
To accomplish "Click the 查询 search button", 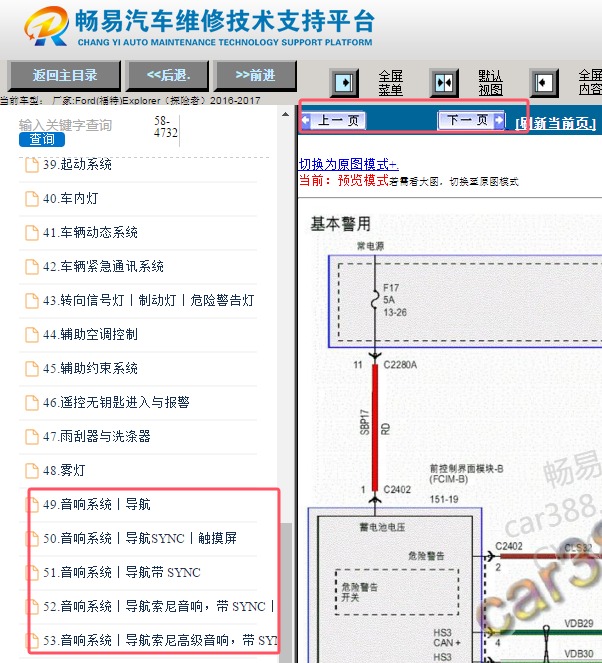I will (42, 140).
